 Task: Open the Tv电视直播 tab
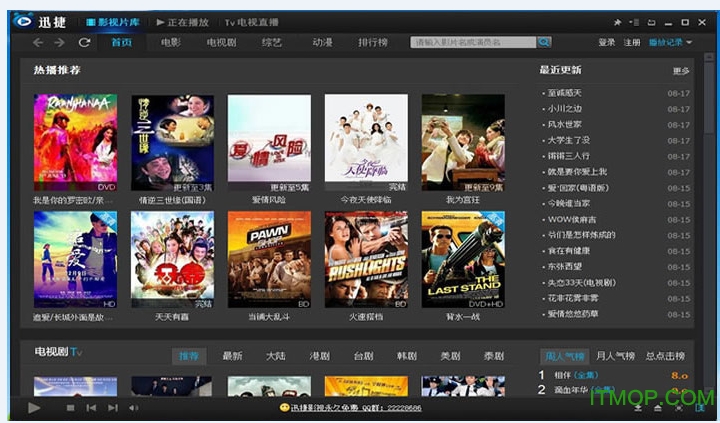[x=252, y=22]
